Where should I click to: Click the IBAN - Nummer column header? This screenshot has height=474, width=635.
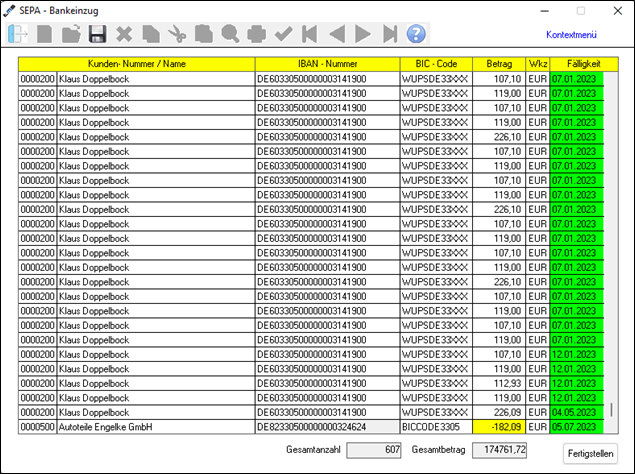pyautogui.click(x=328, y=64)
